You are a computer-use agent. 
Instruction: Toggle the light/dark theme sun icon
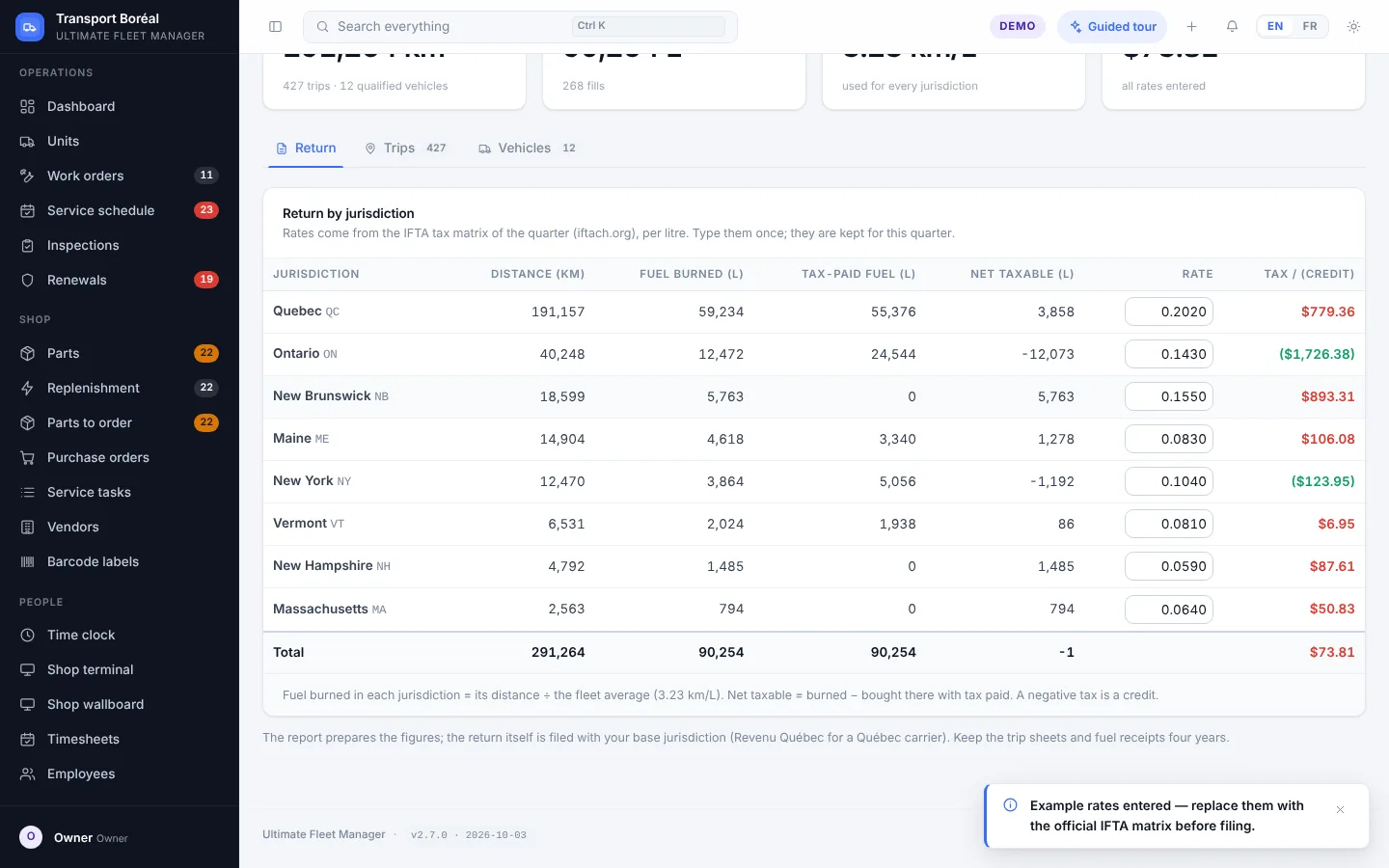(1353, 27)
